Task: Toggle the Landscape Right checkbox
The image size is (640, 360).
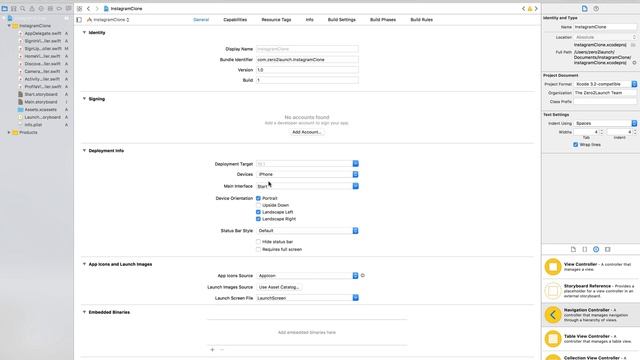Action: point(258,219)
